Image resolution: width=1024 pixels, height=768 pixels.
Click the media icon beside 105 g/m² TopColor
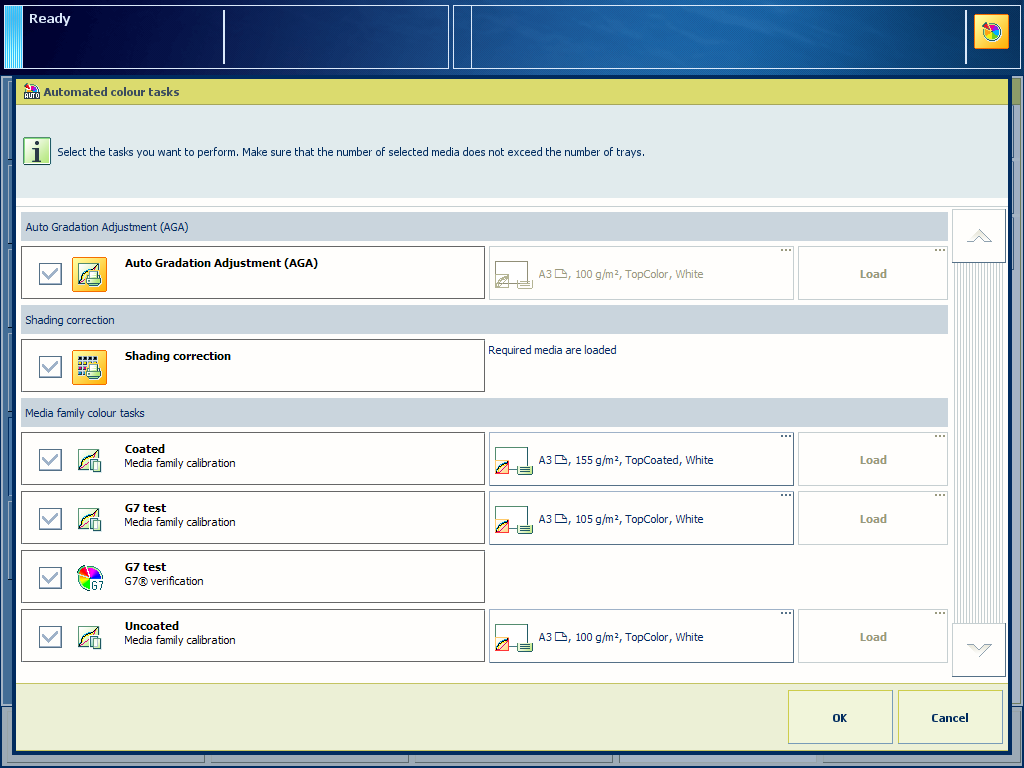pos(513,519)
